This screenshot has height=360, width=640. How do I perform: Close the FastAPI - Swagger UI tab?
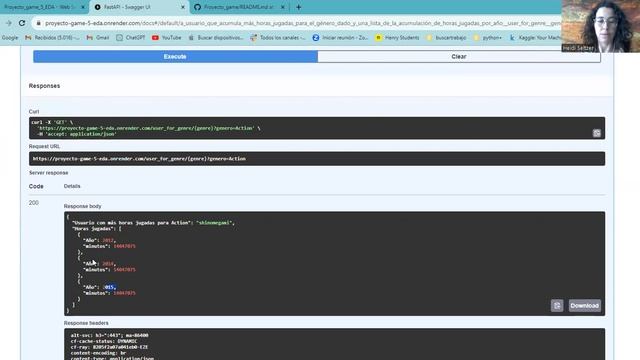(x=183, y=7)
